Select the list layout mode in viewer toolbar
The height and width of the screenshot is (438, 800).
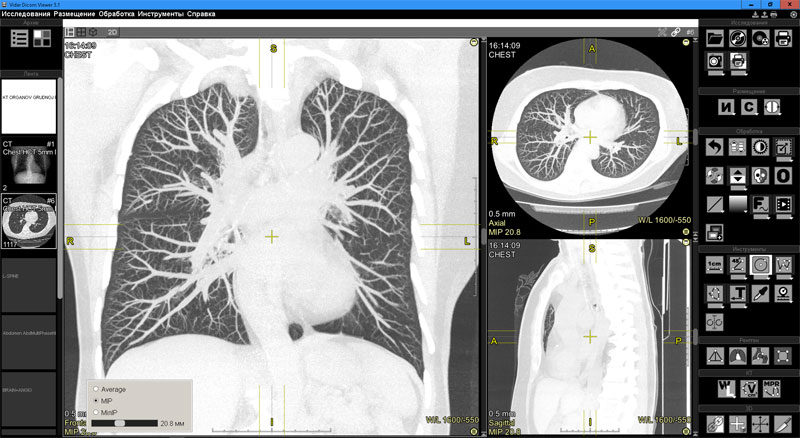coord(70,32)
